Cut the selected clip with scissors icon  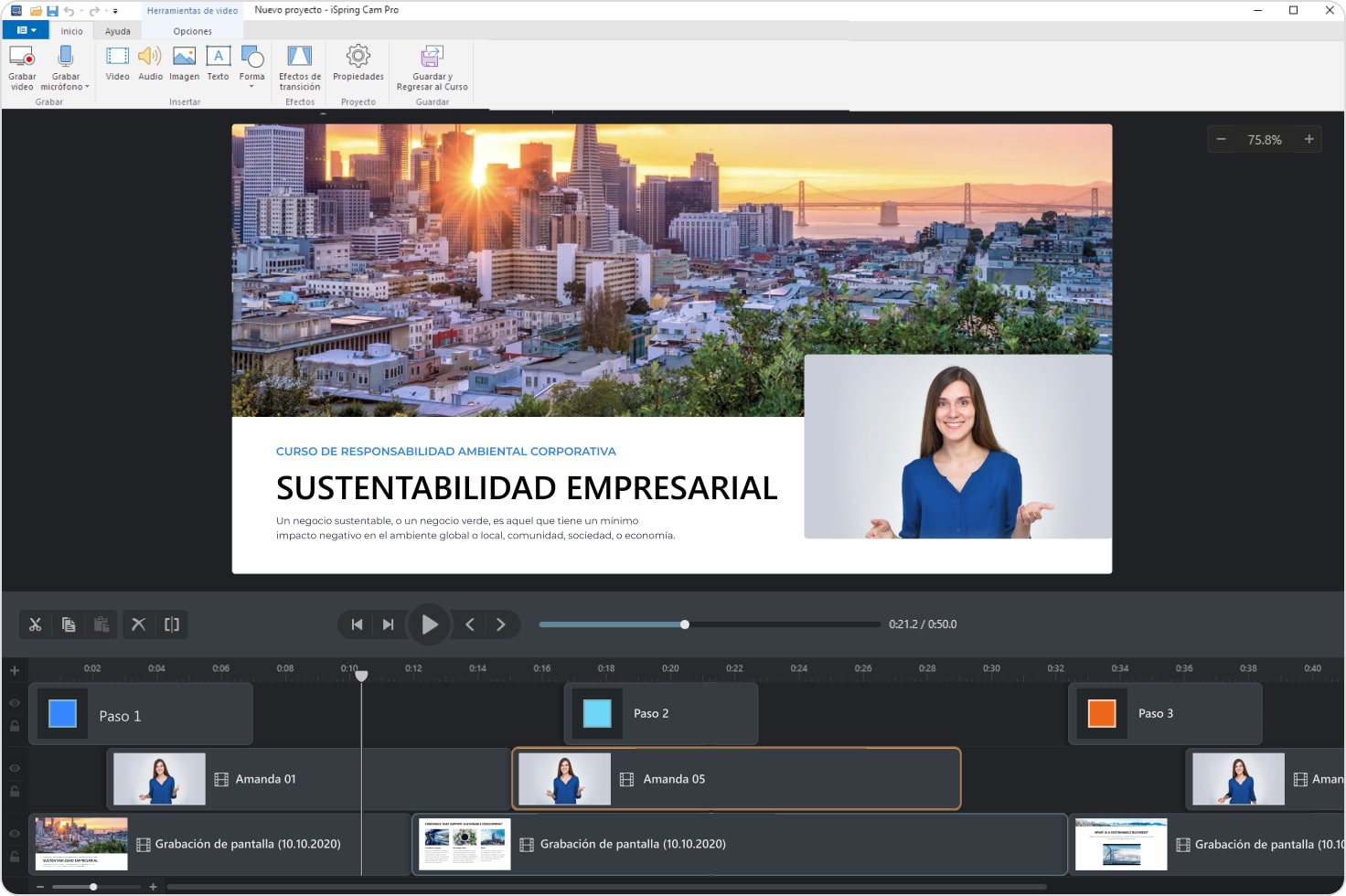coord(35,624)
